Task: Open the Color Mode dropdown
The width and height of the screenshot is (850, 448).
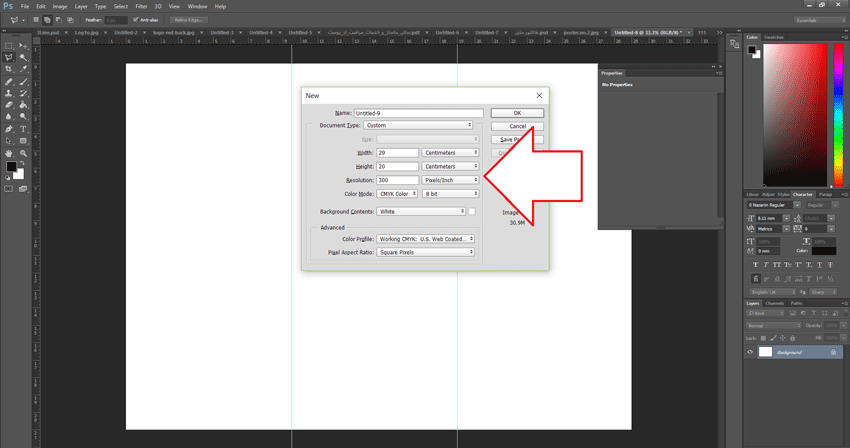Action: 397,194
